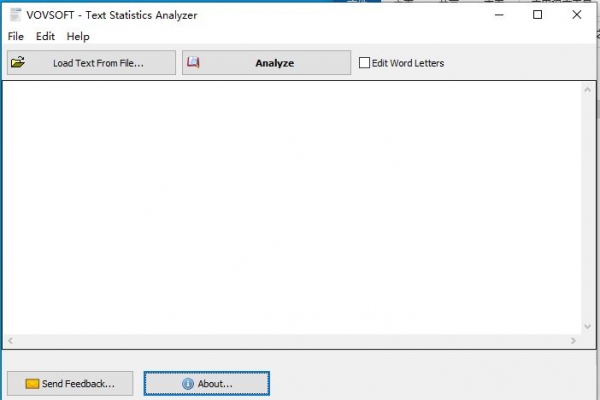This screenshot has height=400, width=600.
Task: Click the horizontal scrollbar left arrow
Action: pyautogui.click(x=10, y=341)
